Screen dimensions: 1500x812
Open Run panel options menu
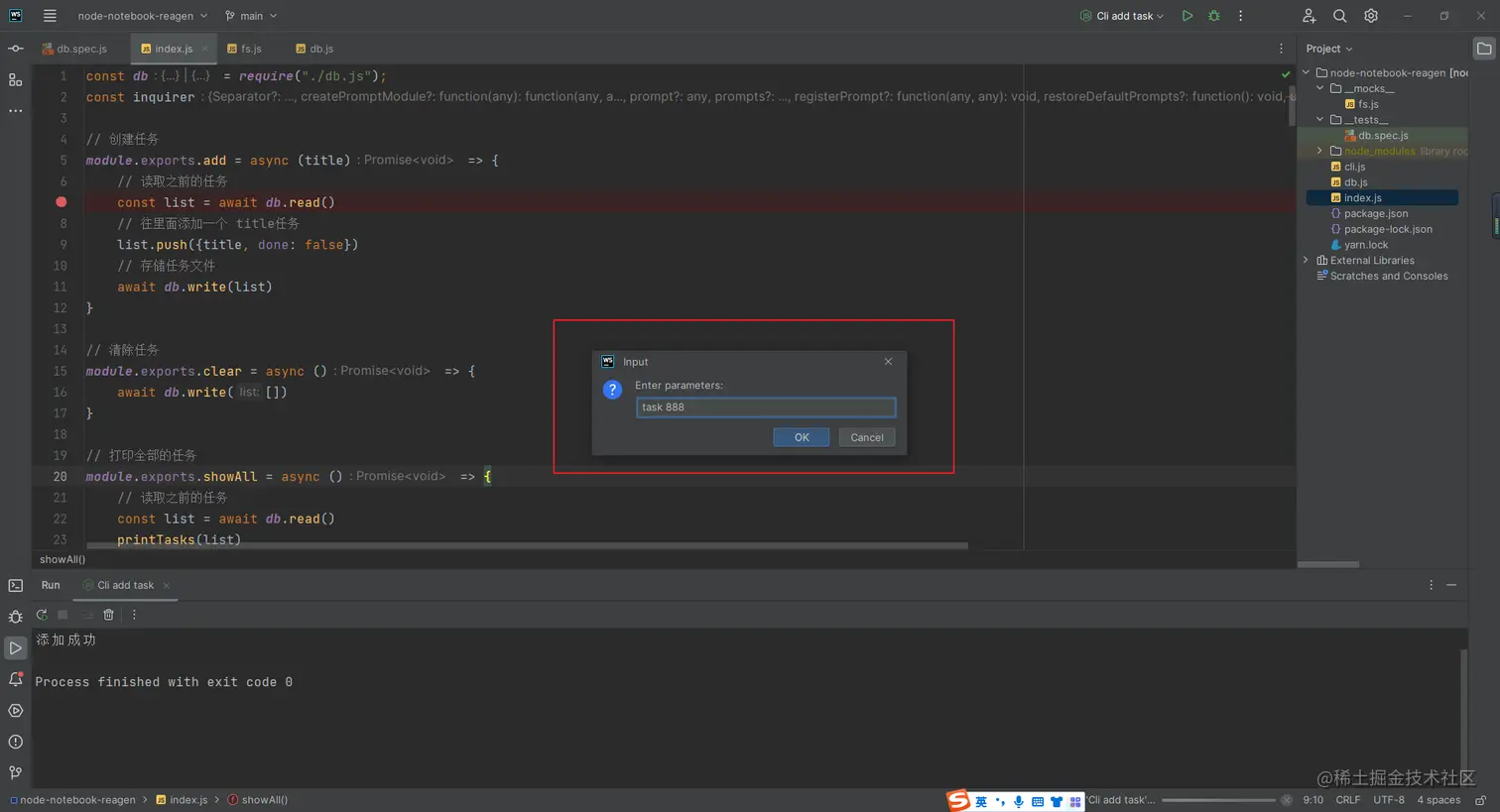point(1431,585)
